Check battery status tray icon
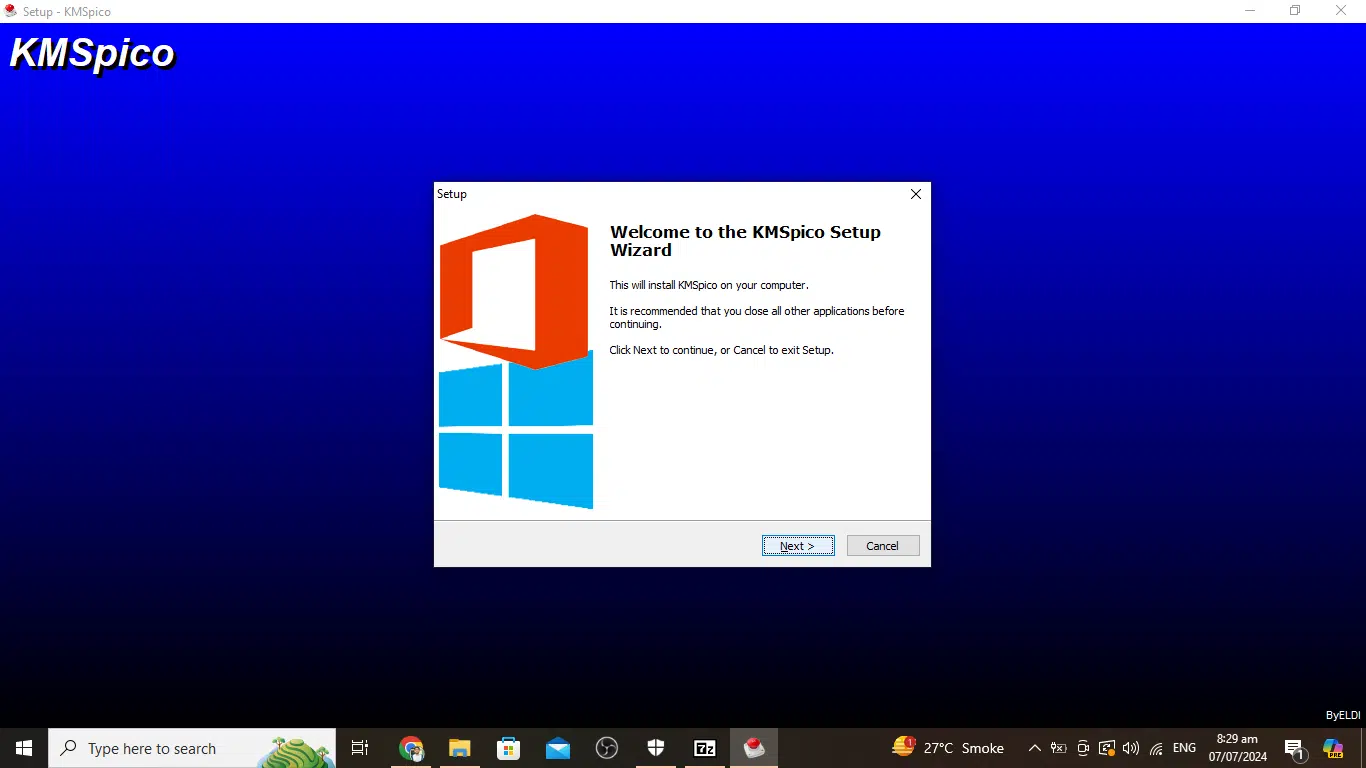 point(1058,748)
